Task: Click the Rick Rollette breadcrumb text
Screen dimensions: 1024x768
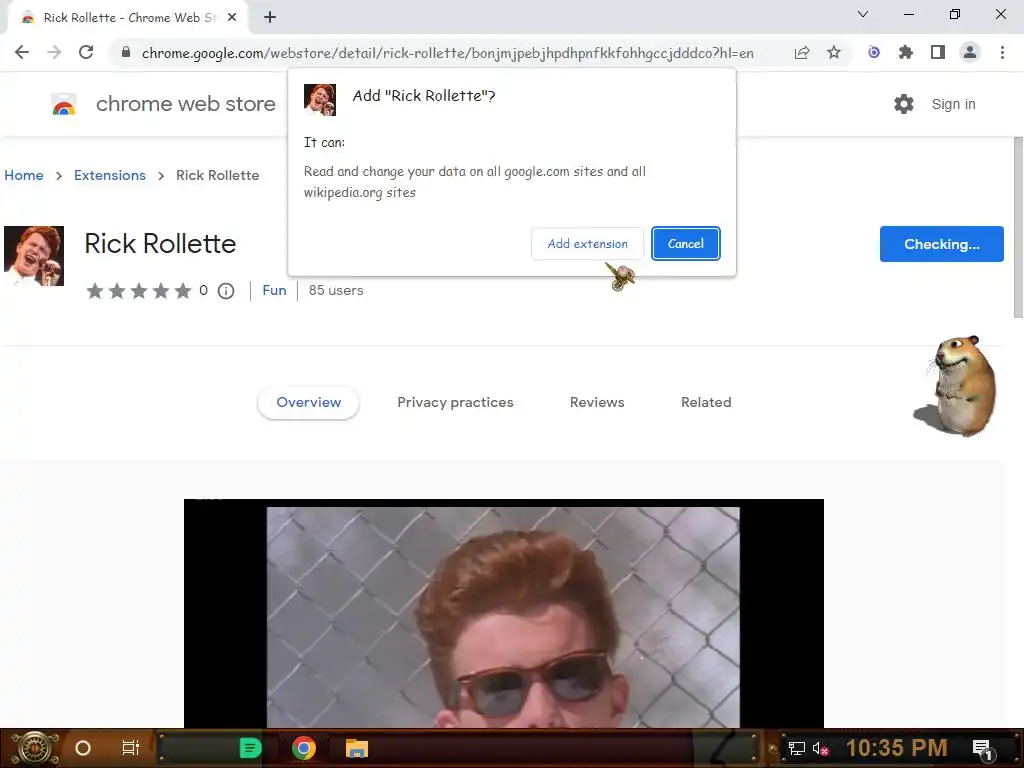Action: (217, 175)
